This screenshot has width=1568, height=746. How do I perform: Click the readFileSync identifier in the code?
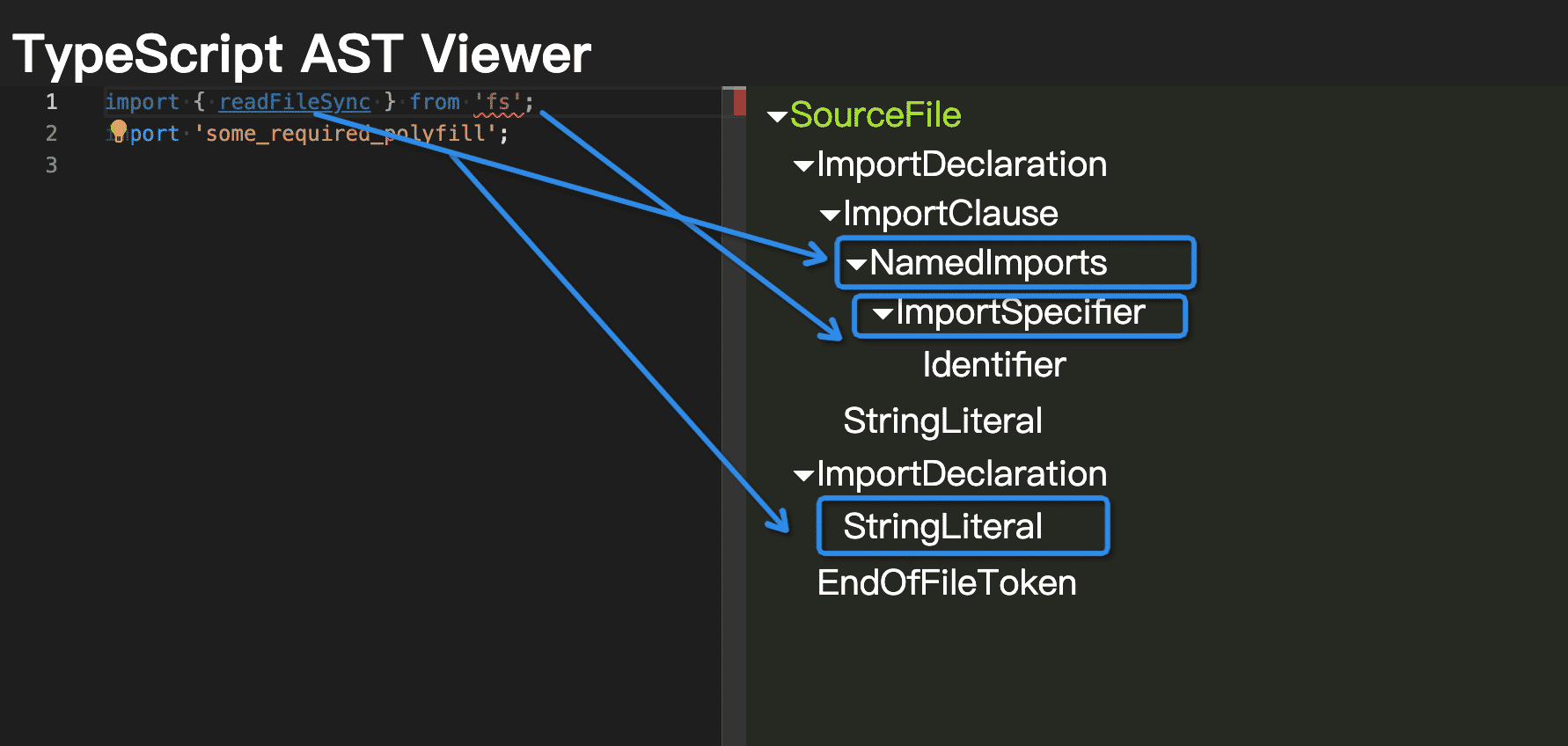coord(295,102)
